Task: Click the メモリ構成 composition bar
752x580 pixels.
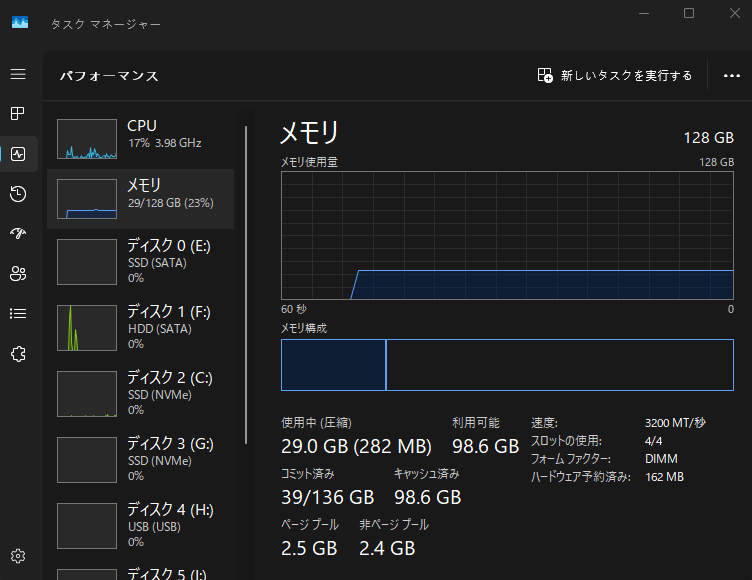Action: click(x=508, y=365)
